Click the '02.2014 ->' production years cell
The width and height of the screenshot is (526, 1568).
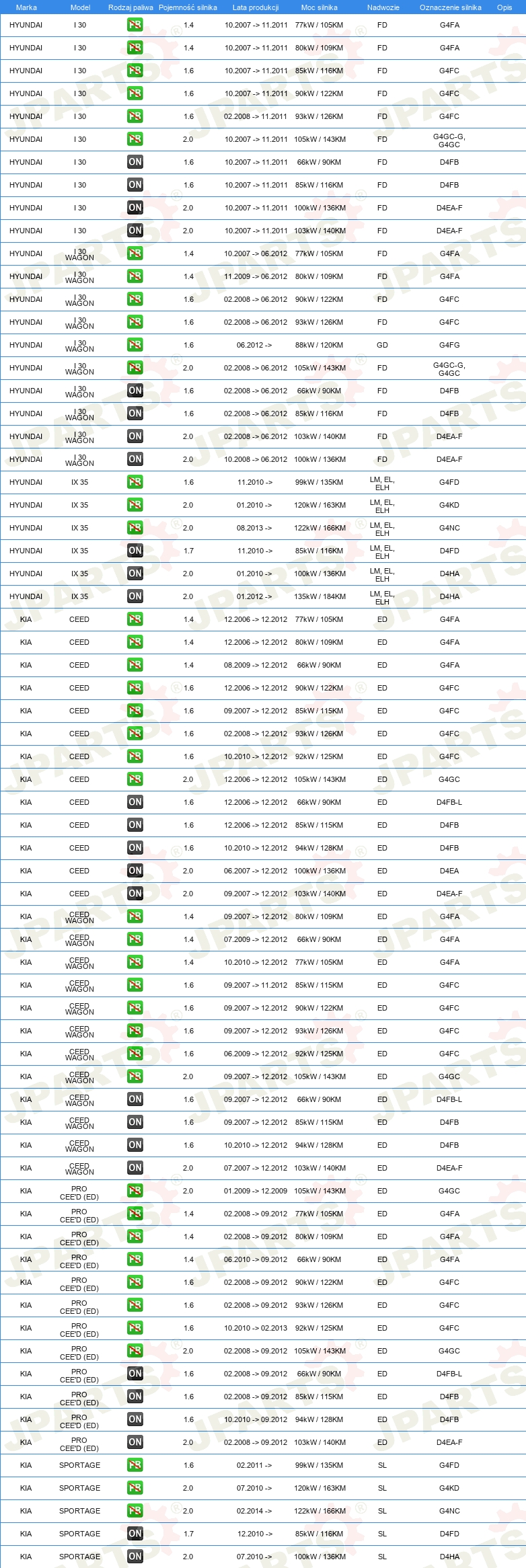click(x=254, y=1511)
